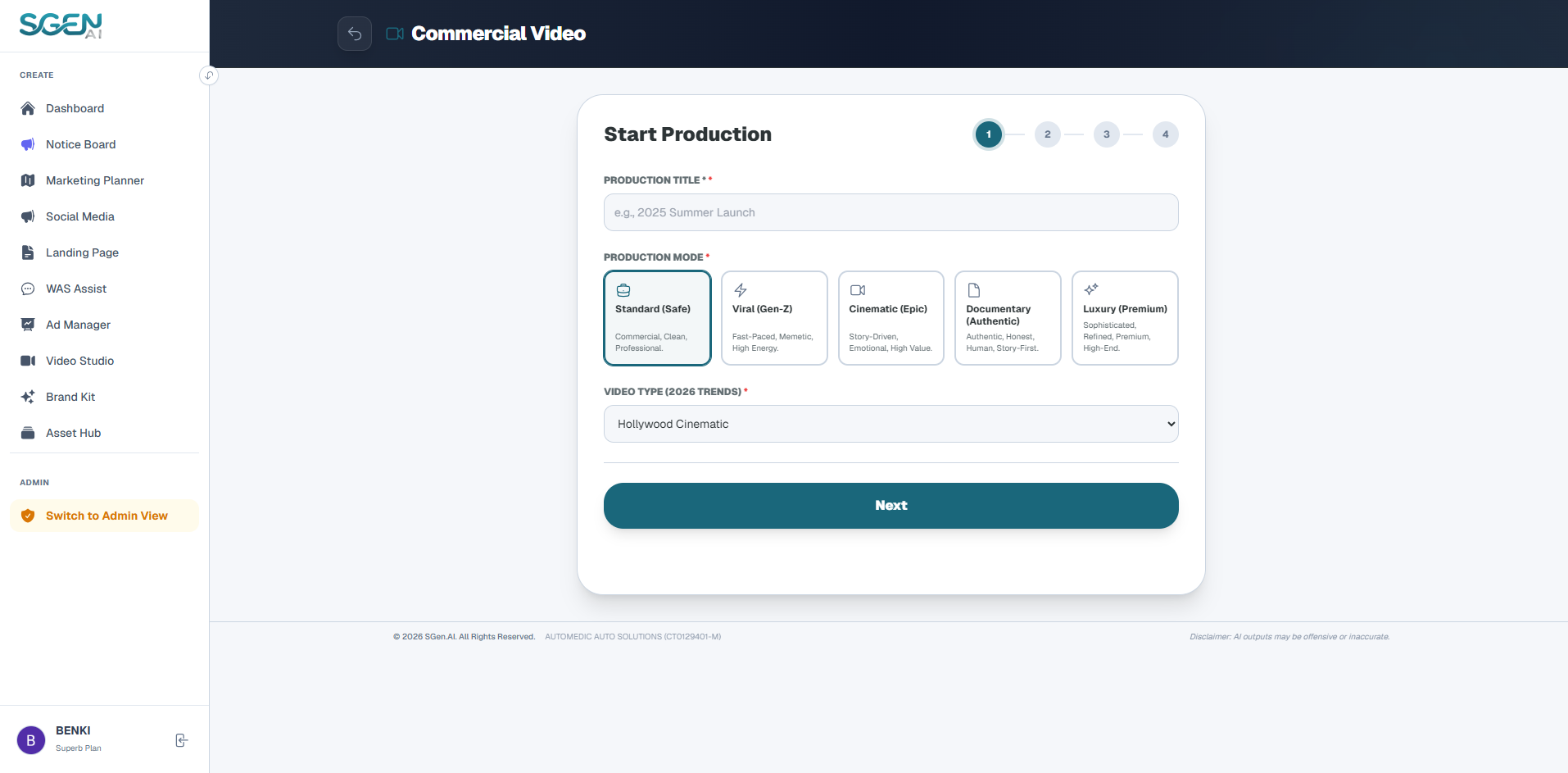Go to Ad Manager
1568x773 pixels.
tap(104, 325)
